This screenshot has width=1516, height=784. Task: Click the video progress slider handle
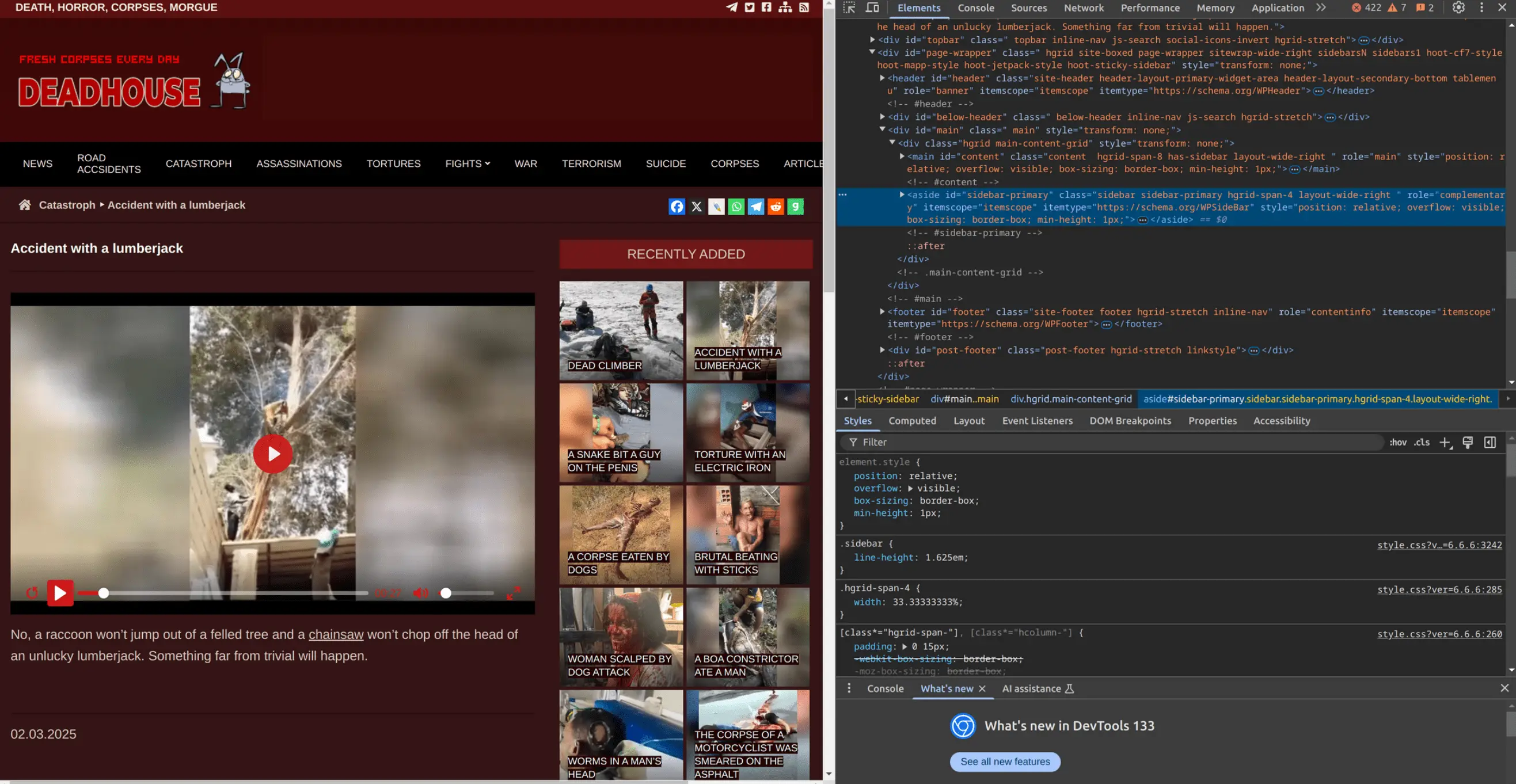point(104,593)
